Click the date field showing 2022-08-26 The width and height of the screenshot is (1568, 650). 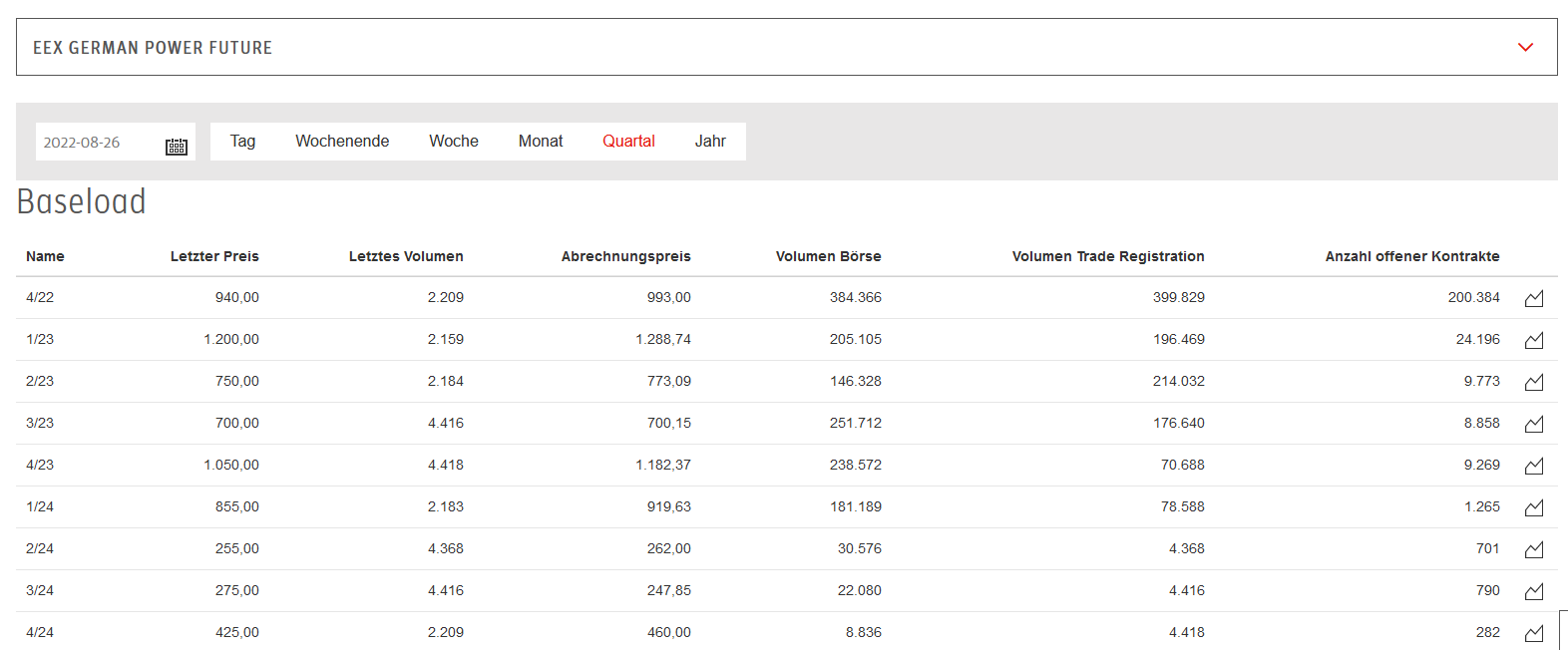[x=115, y=142]
